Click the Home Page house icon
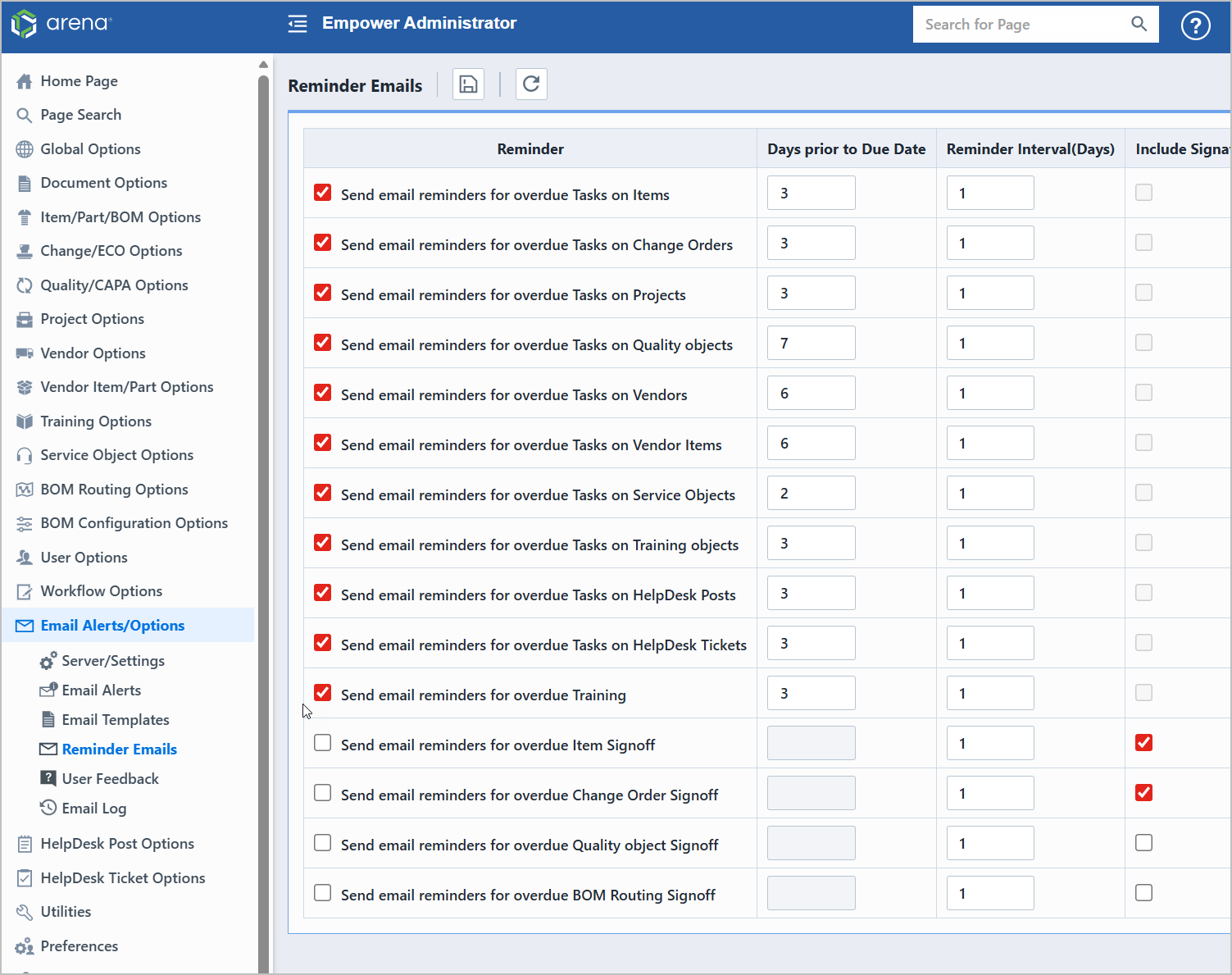Viewport: 1232px width, 975px height. (25, 81)
